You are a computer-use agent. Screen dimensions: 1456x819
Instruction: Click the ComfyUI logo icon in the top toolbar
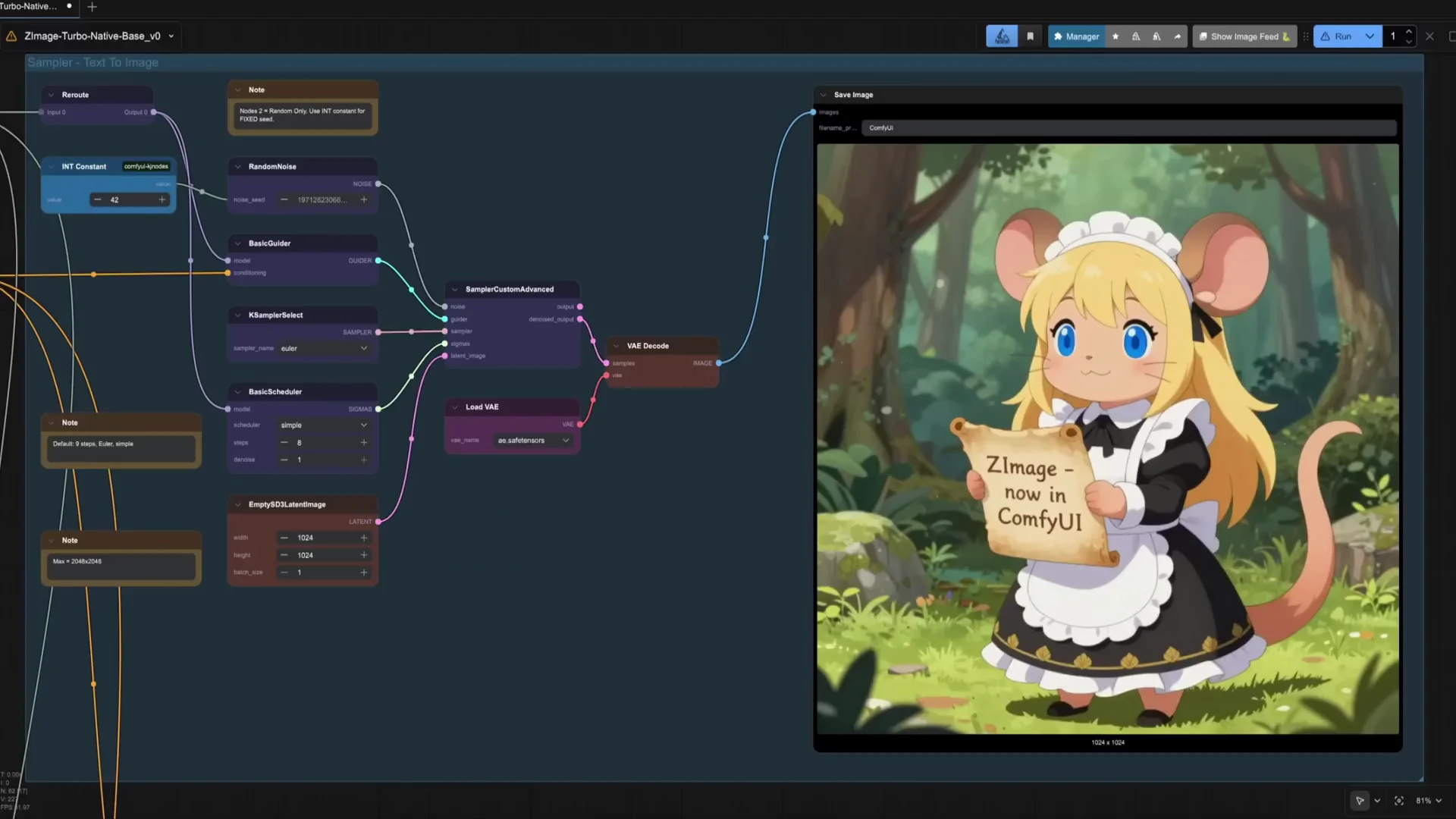(1001, 36)
